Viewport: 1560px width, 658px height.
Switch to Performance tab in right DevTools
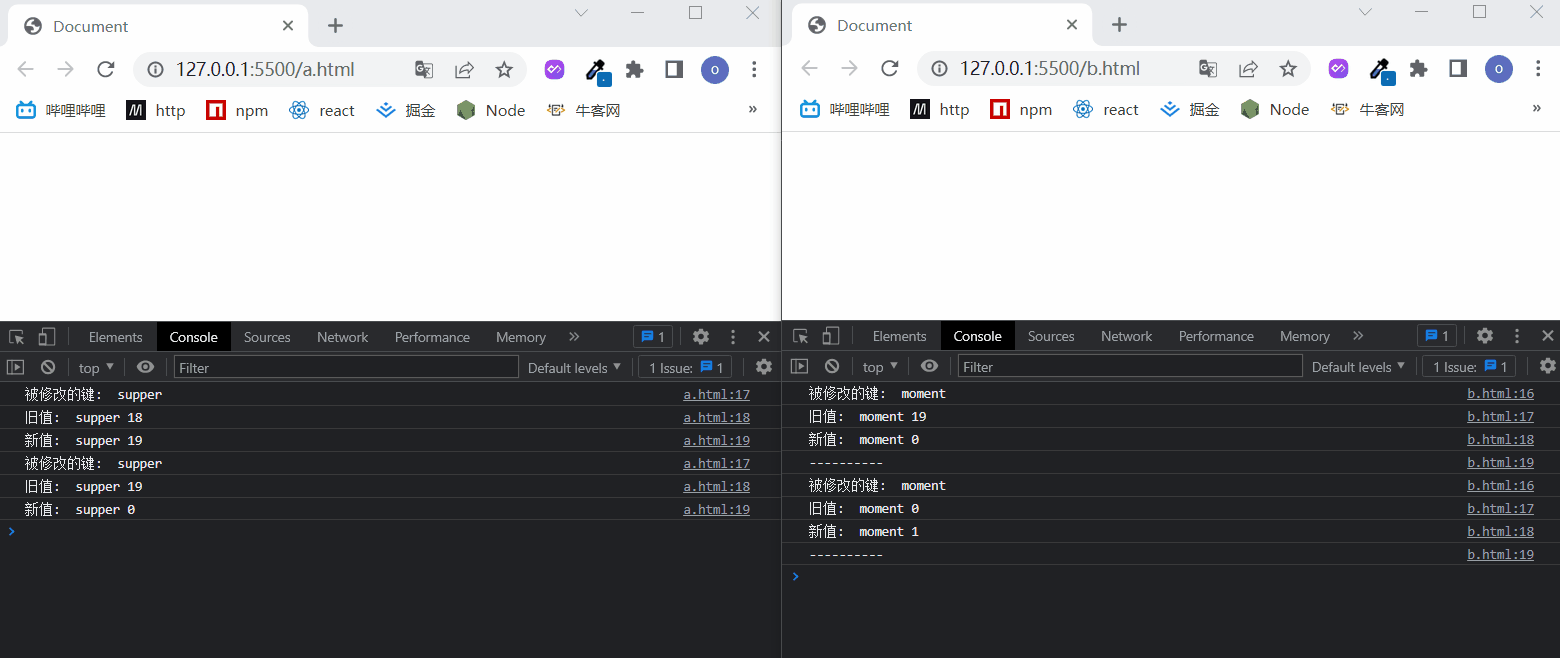pos(1216,336)
